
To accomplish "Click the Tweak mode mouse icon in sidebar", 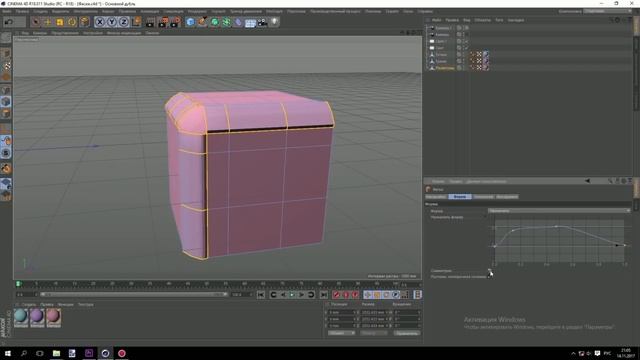I will [x=6, y=141].
